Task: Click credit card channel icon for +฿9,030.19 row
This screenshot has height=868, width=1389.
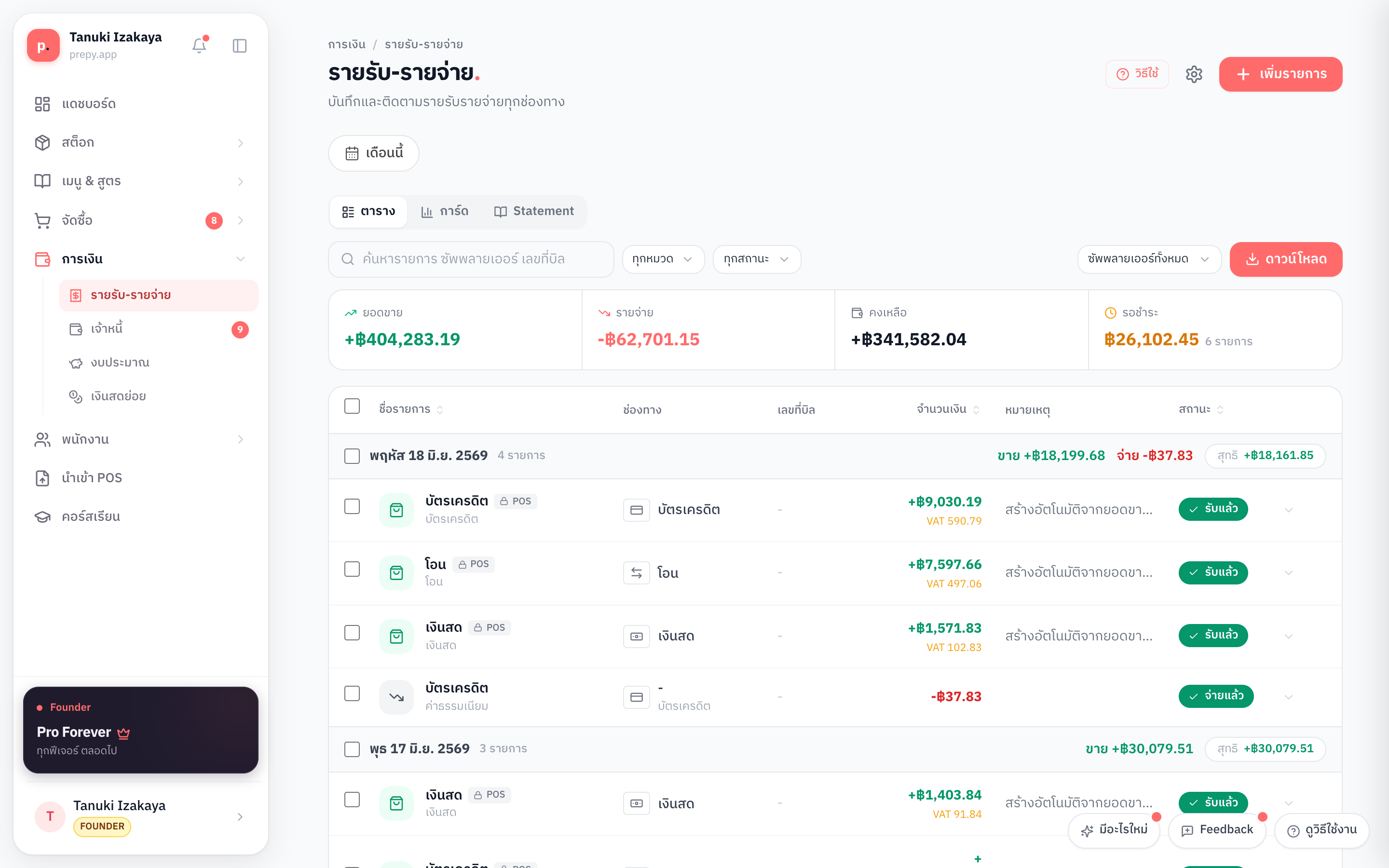Action: pyautogui.click(x=637, y=510)
